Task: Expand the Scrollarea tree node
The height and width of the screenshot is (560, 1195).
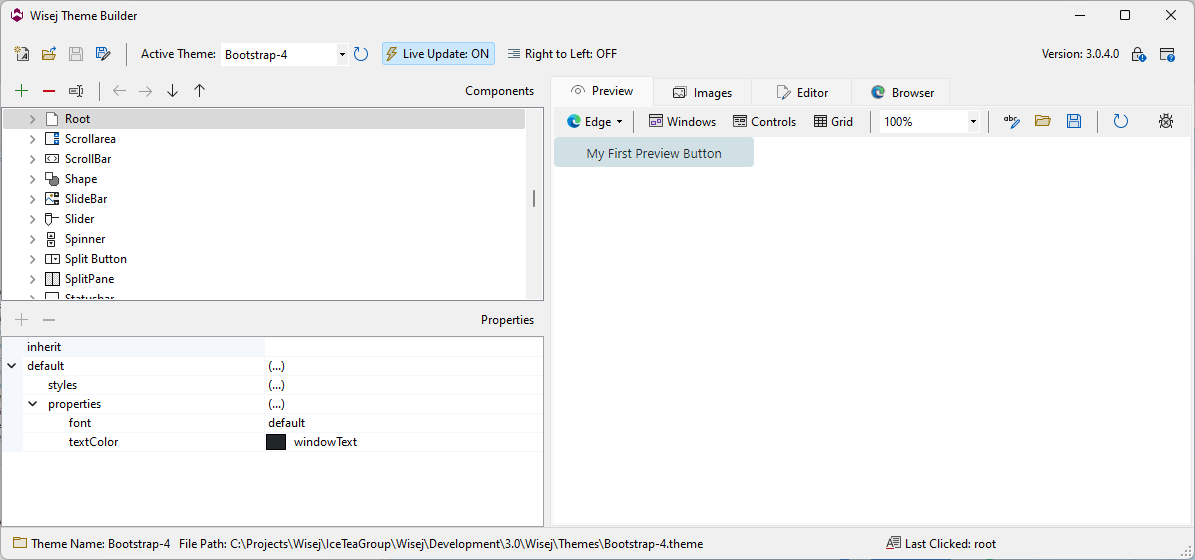Action: click(32, 139)
